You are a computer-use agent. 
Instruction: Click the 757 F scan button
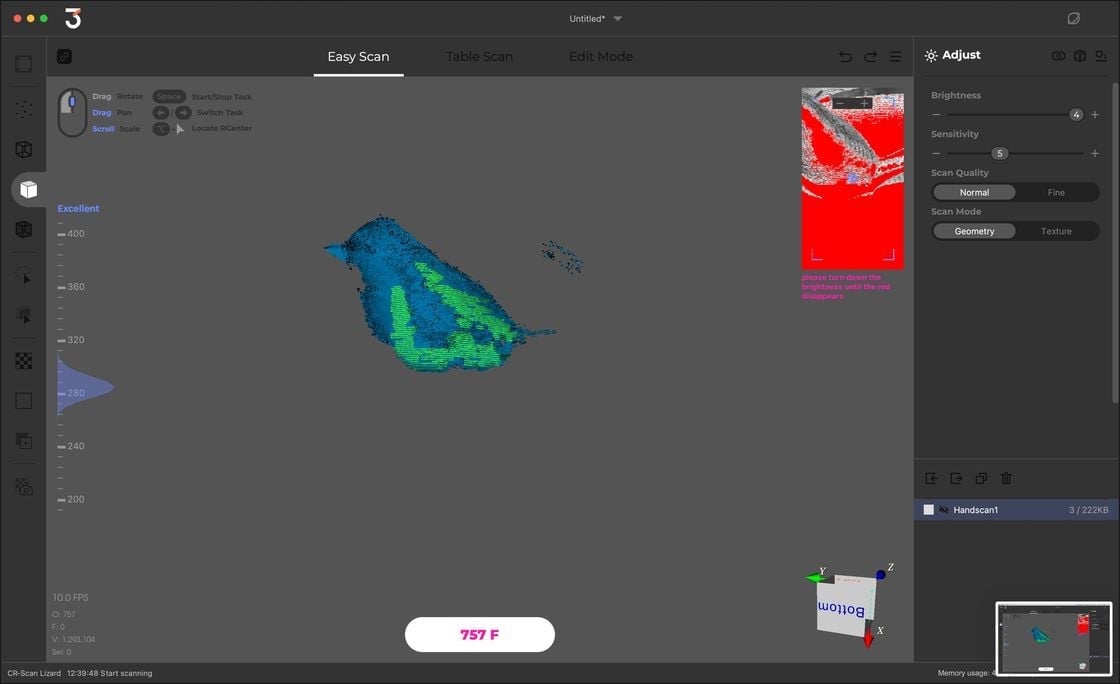(x=479, y=635)
